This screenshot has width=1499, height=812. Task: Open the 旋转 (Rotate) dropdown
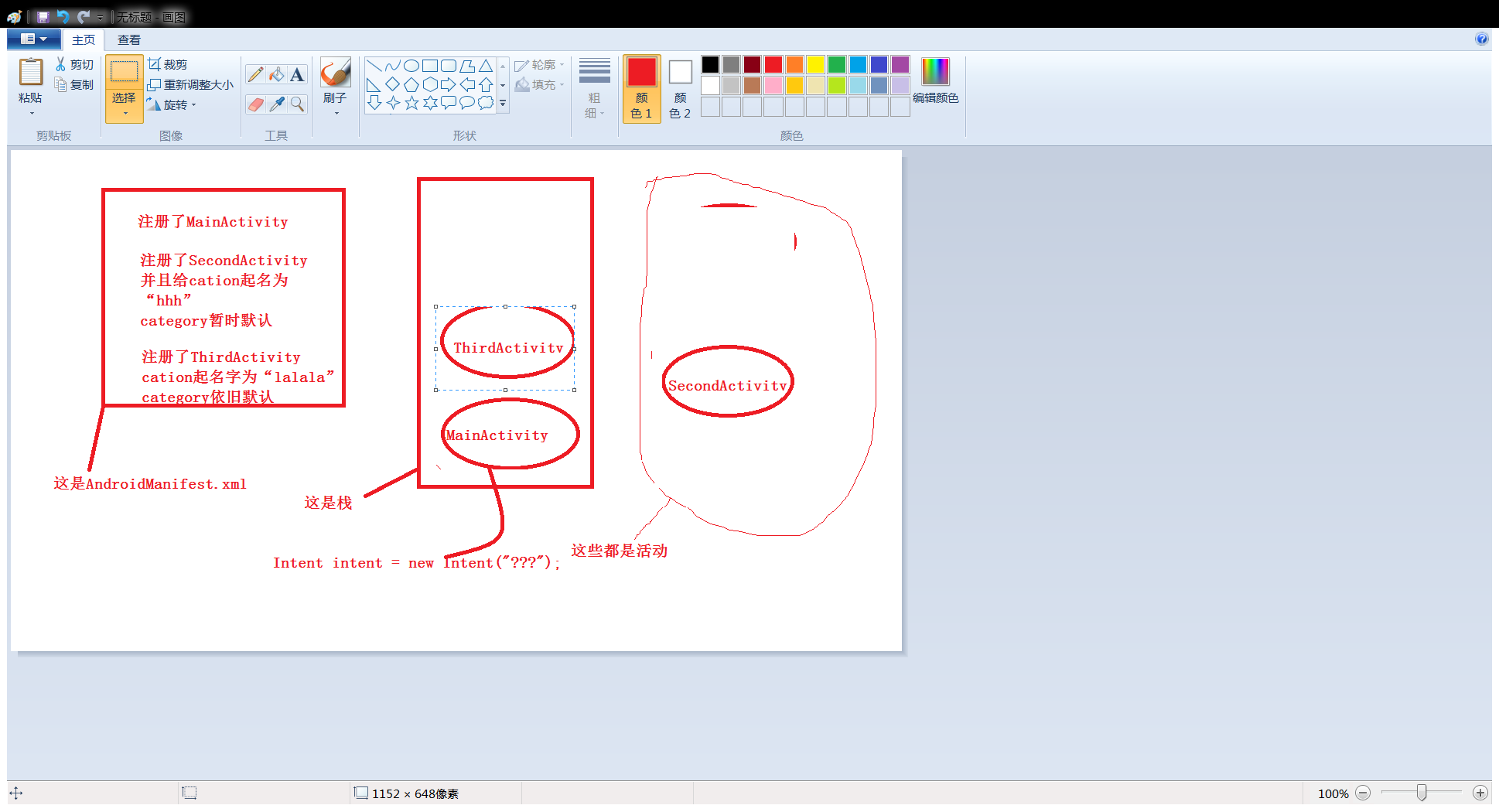(x=172, y=104)
